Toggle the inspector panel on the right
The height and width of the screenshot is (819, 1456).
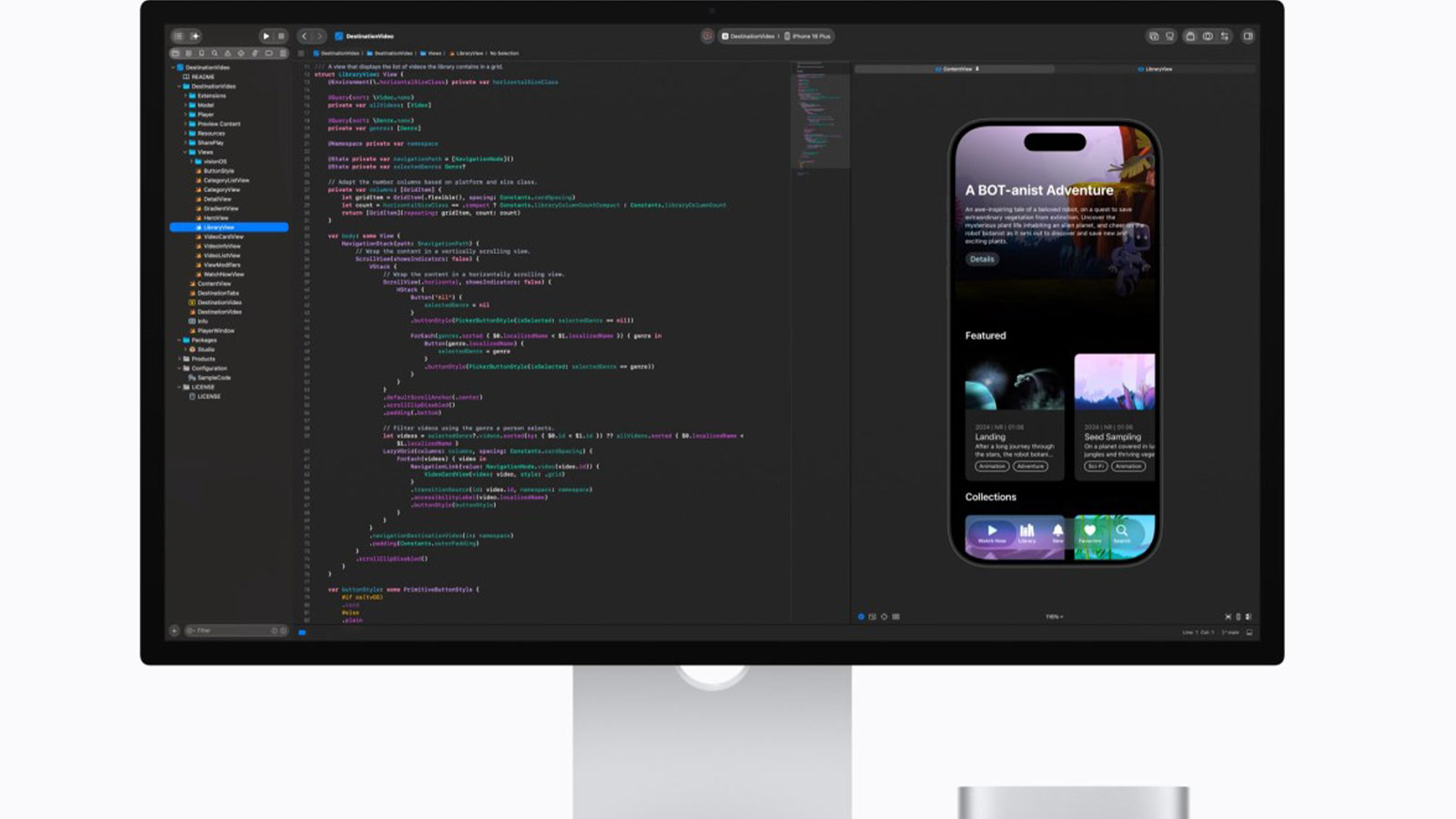[x=1249, y=36]
